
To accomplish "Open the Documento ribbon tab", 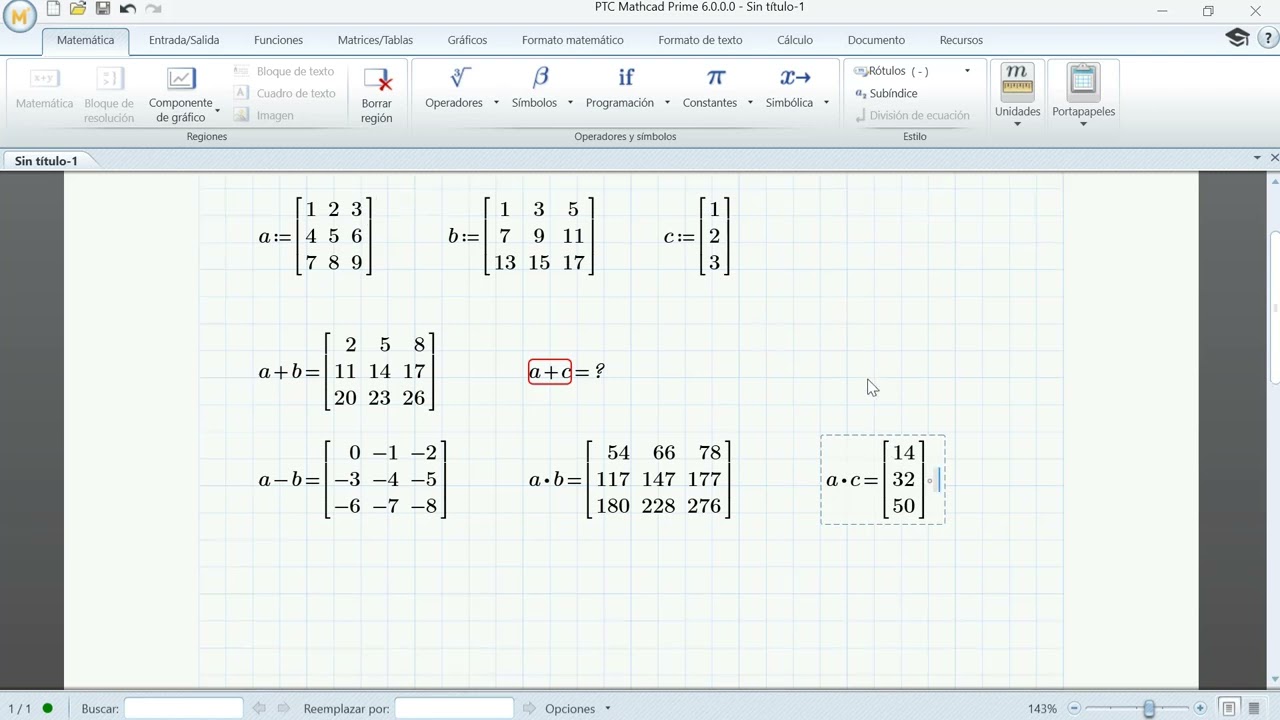I will 876,40.
